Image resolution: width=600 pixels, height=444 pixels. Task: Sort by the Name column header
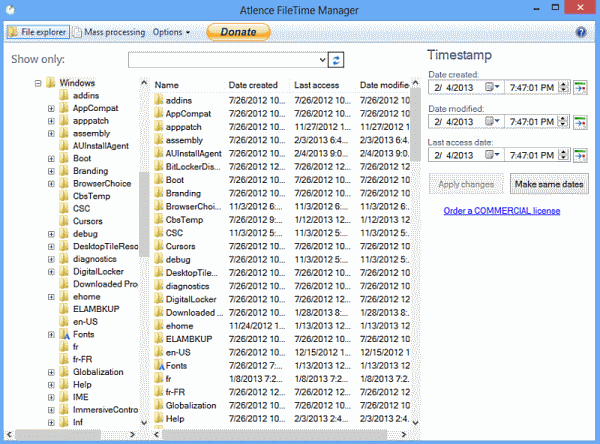pyautogui.click(x=187, y=85)
